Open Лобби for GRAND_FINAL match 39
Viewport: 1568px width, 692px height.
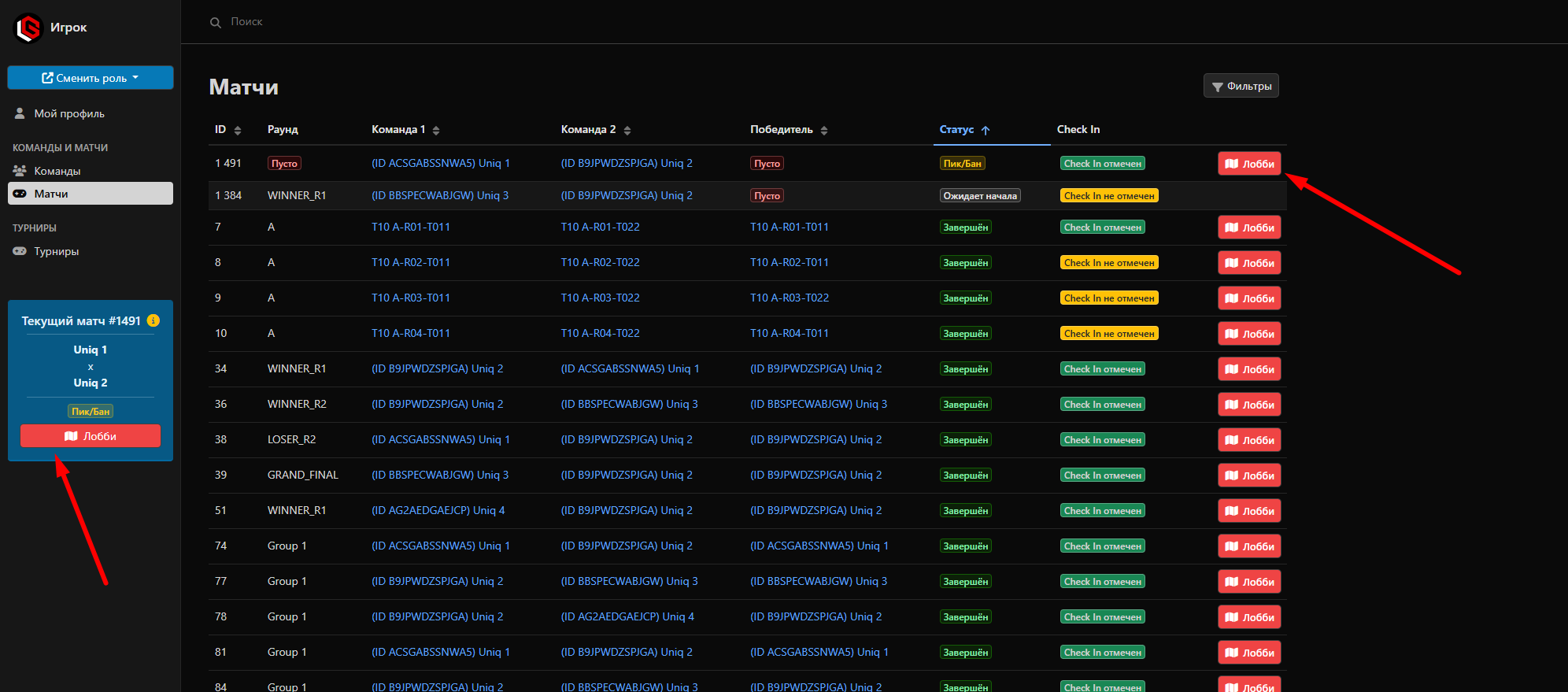(x=1249, y=476)
